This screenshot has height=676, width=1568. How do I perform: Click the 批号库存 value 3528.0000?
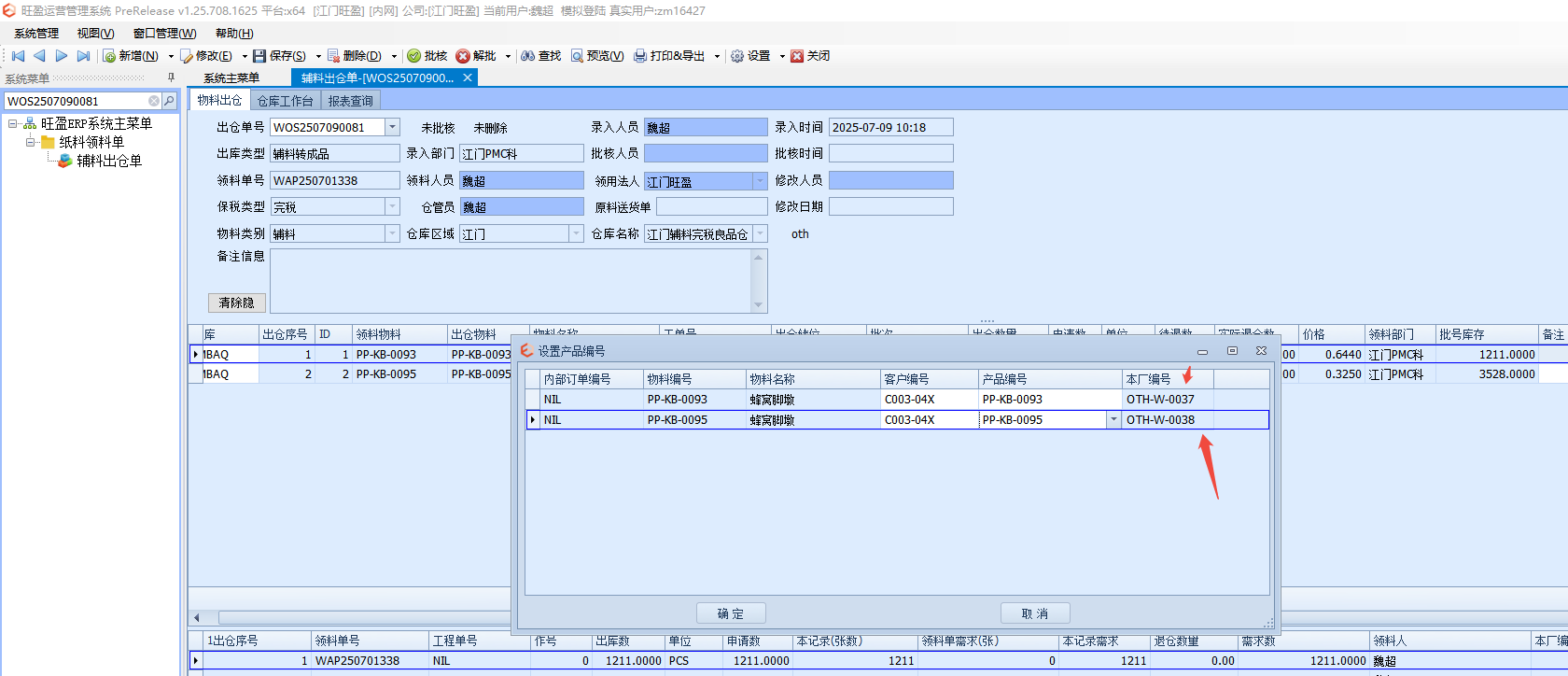click(1487, 374)
